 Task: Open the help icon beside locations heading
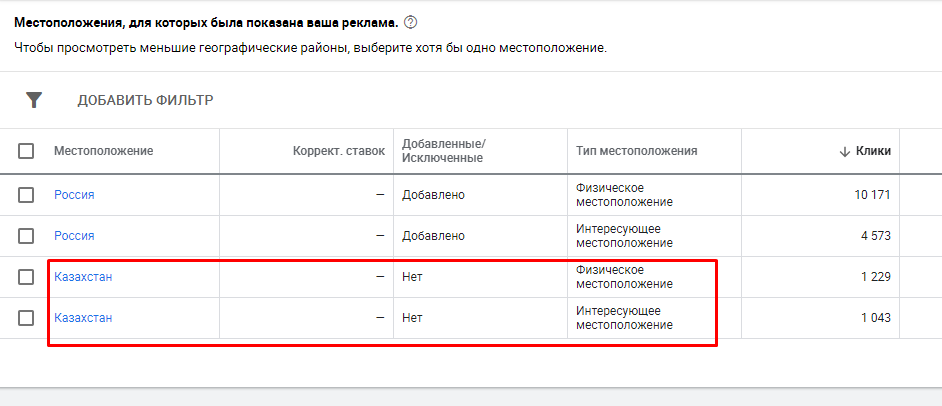(x=410, y=23)
